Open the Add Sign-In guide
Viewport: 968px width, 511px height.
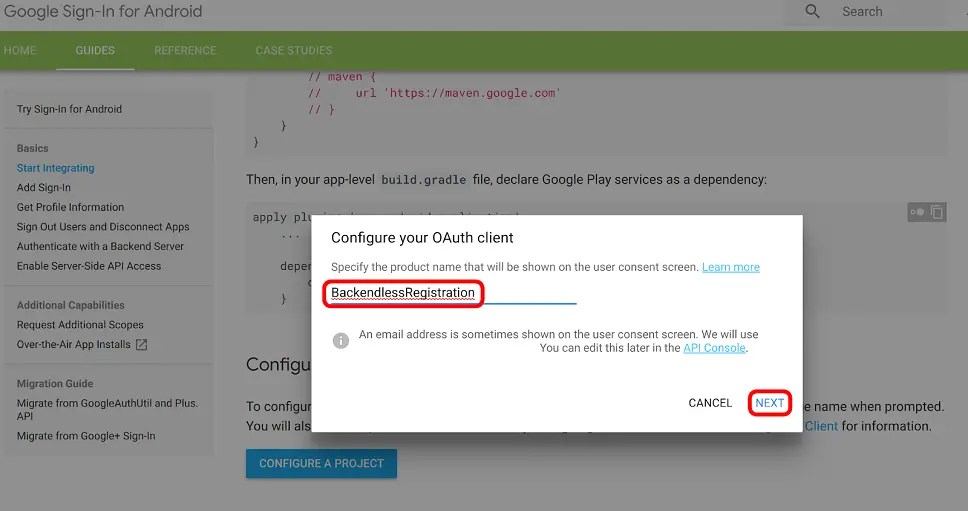[x=44, y=188]
